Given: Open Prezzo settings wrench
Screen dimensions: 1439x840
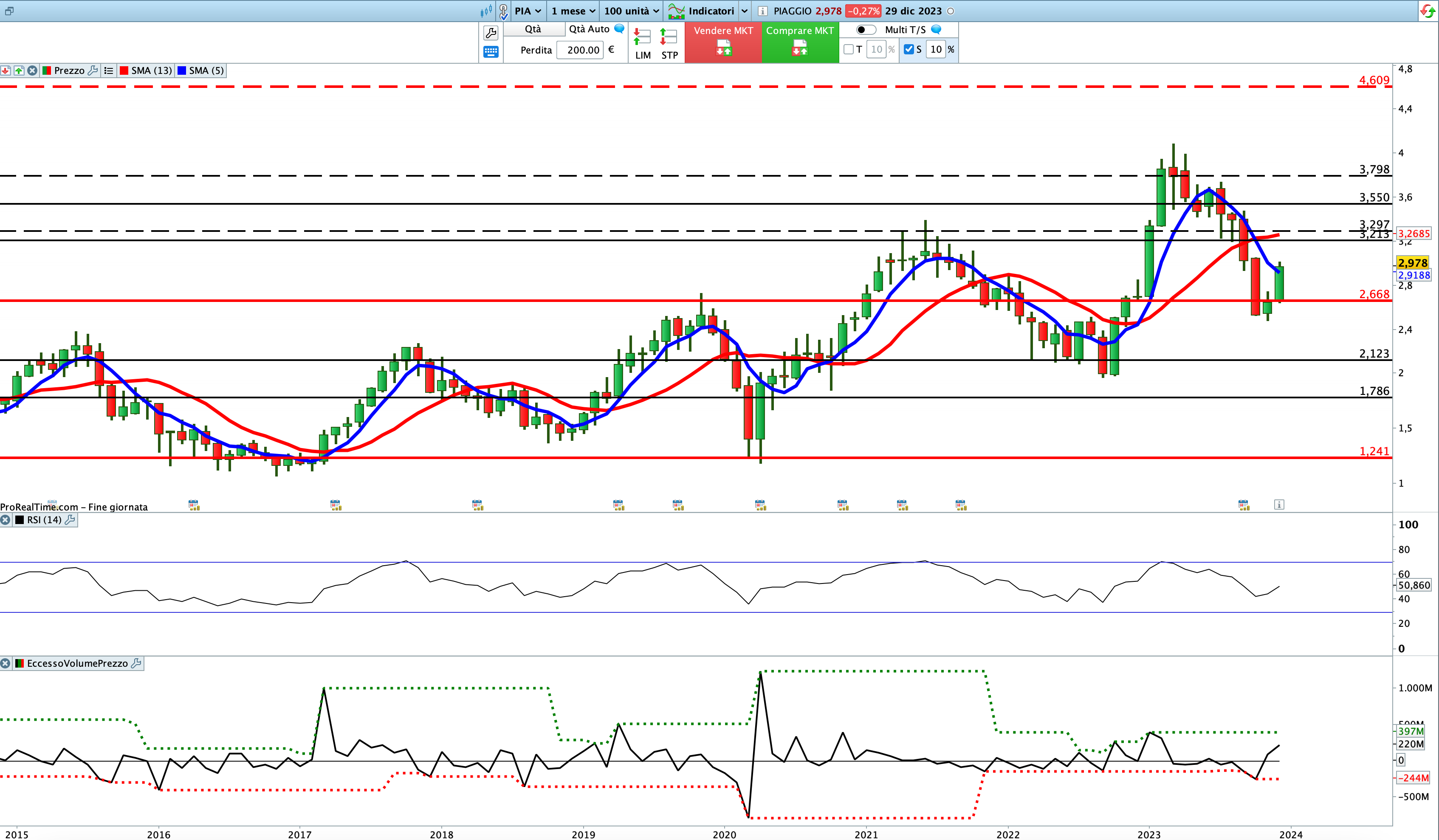Looking at the screenshot, I should [93, 71].
